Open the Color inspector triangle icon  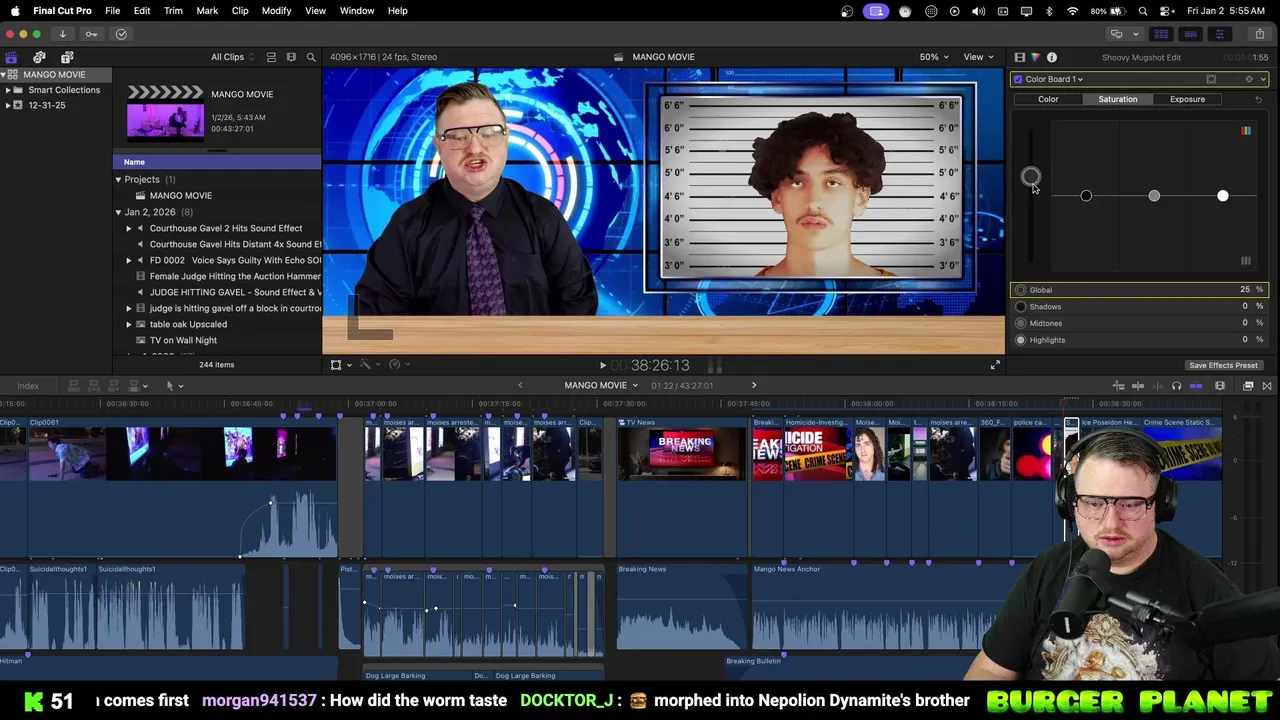pyautogui.click(x=1035, y=57)
